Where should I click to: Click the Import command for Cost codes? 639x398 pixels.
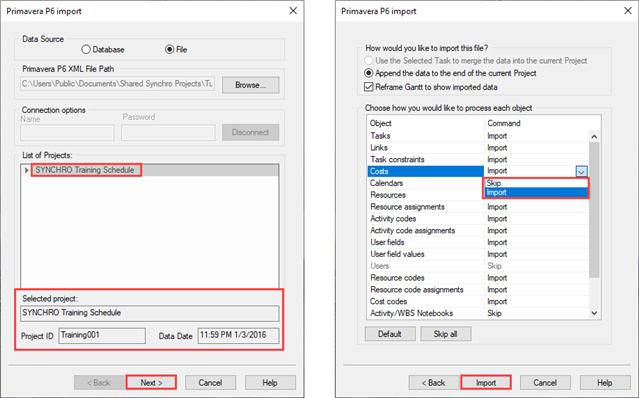point(497,301)
